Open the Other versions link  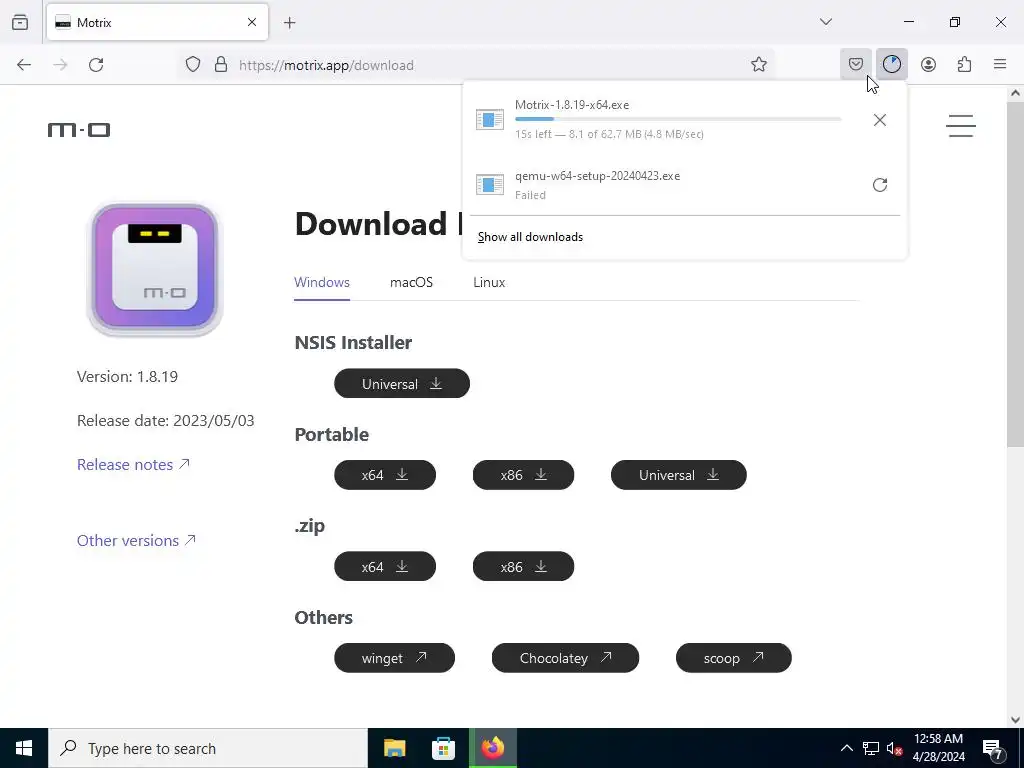[x=136, y=541]
